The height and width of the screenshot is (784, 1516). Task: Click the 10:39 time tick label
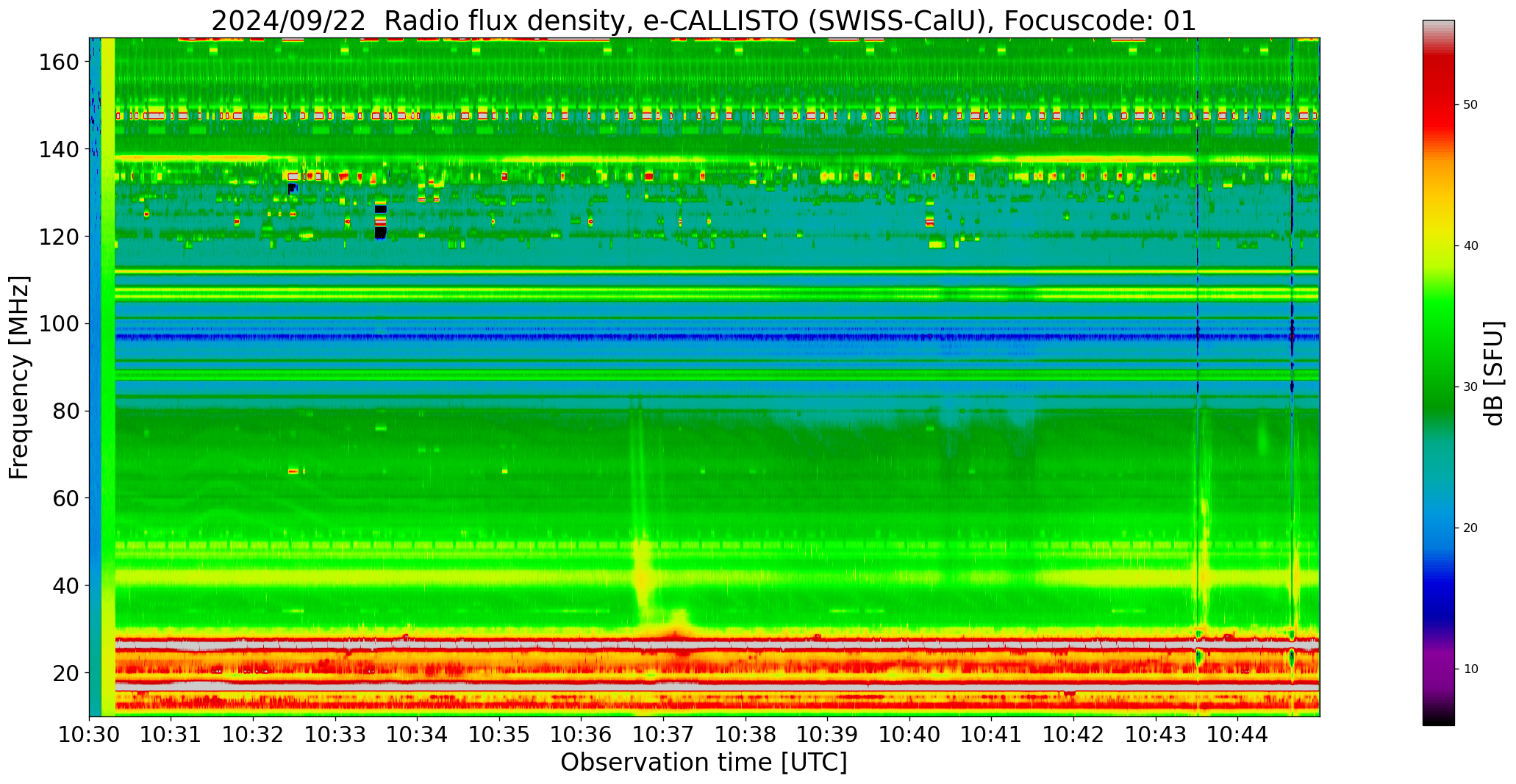coord(828,735)
